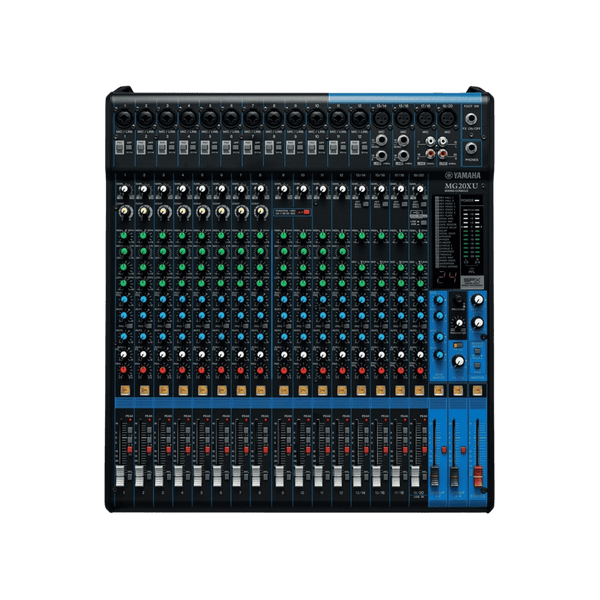Click the channel 10 fader cap
600x600 pixels.
[299, 476]
